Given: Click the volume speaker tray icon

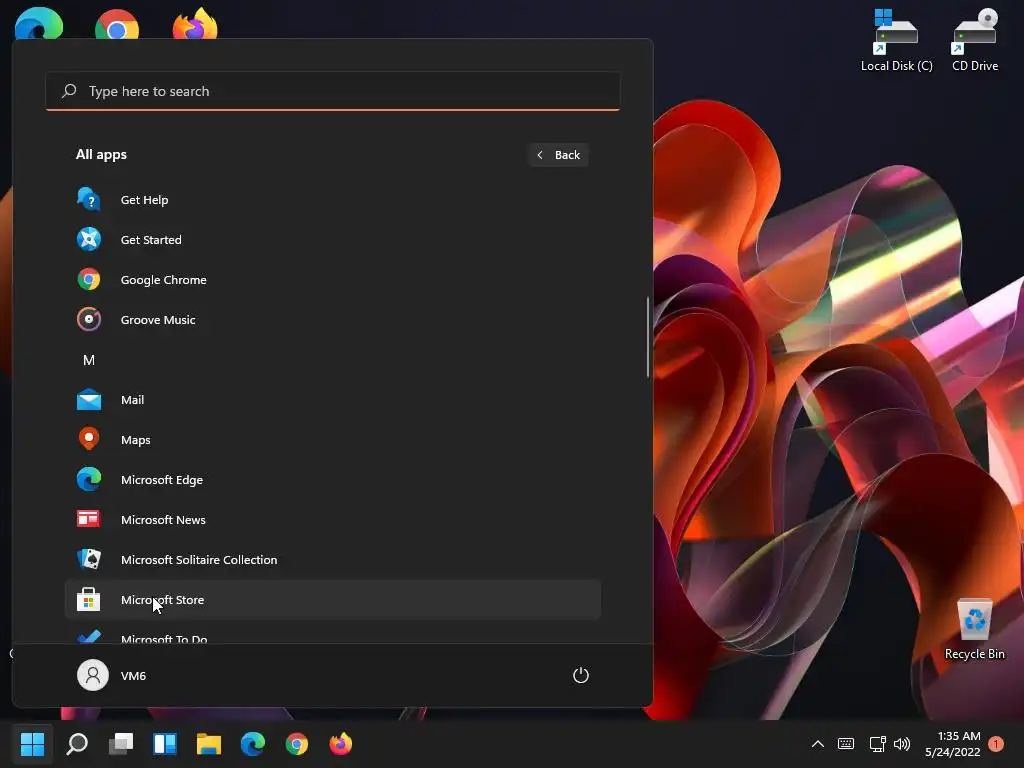Looking at the screenshot, I should click(x=902, y=743).
